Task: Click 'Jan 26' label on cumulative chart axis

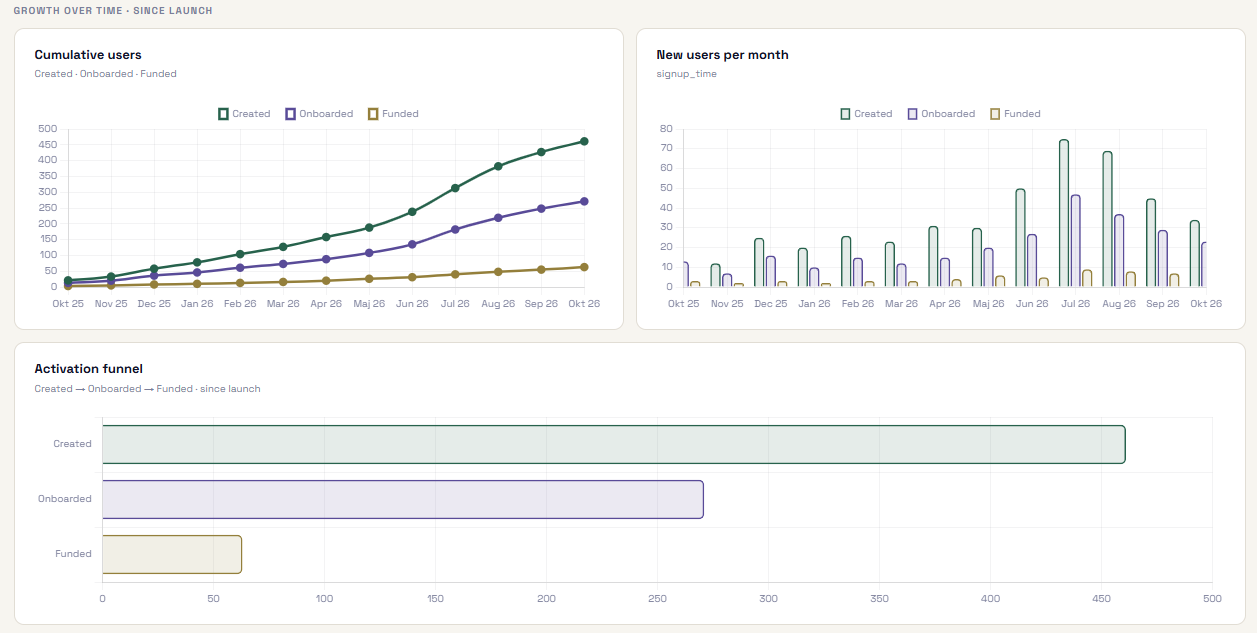Action: tap(197, 303)
